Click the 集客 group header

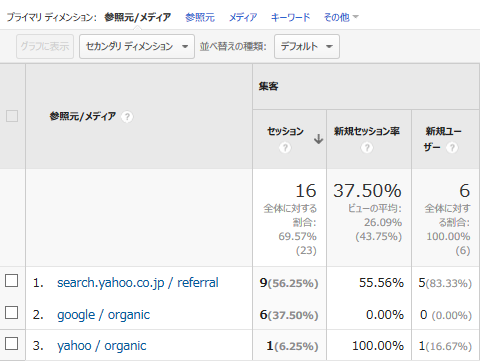(268, 86)
